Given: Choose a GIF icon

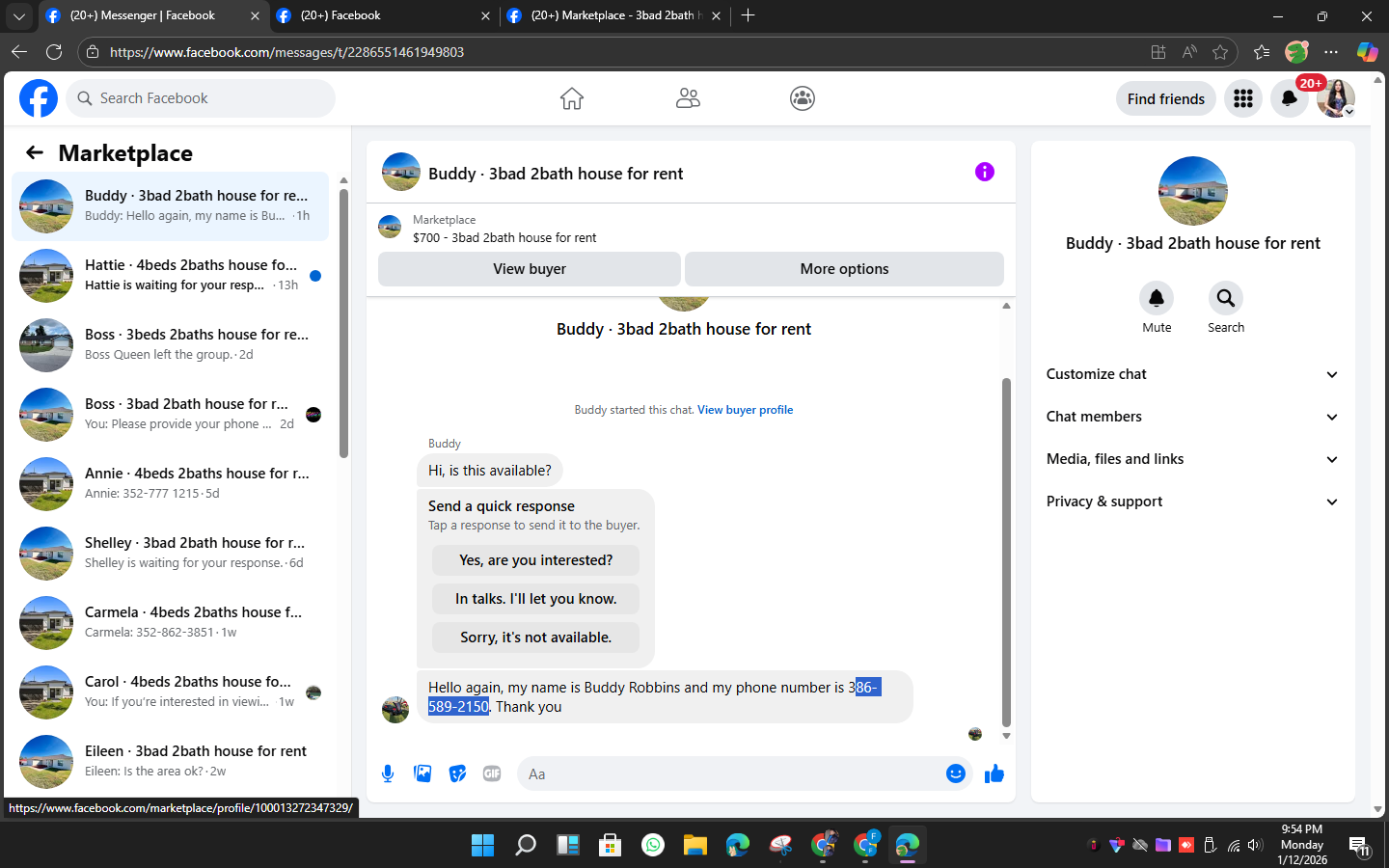Looking at the screenshot, I should [492, 773].
